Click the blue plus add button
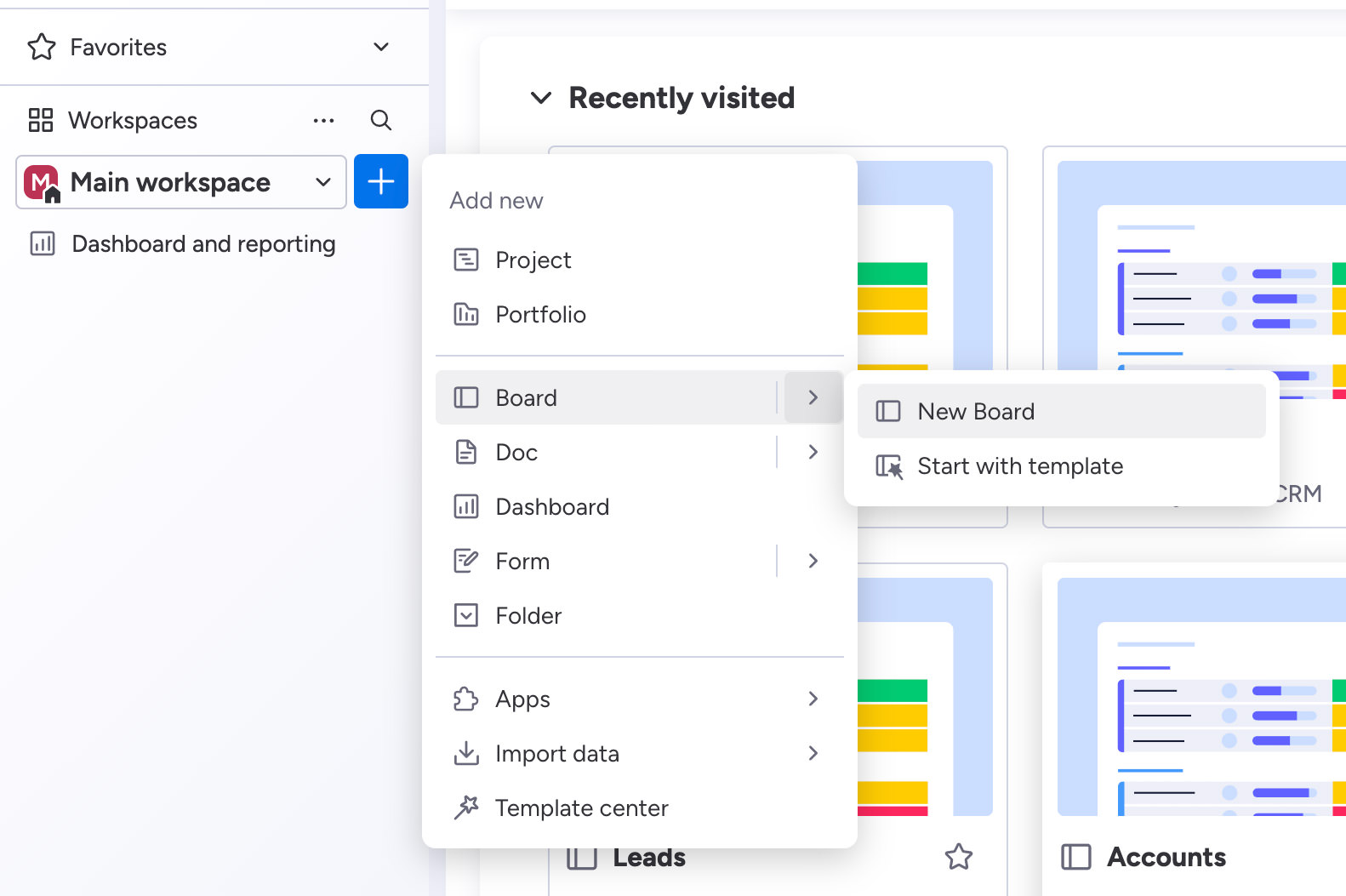The image size is (1346, 896). (381, 181)
